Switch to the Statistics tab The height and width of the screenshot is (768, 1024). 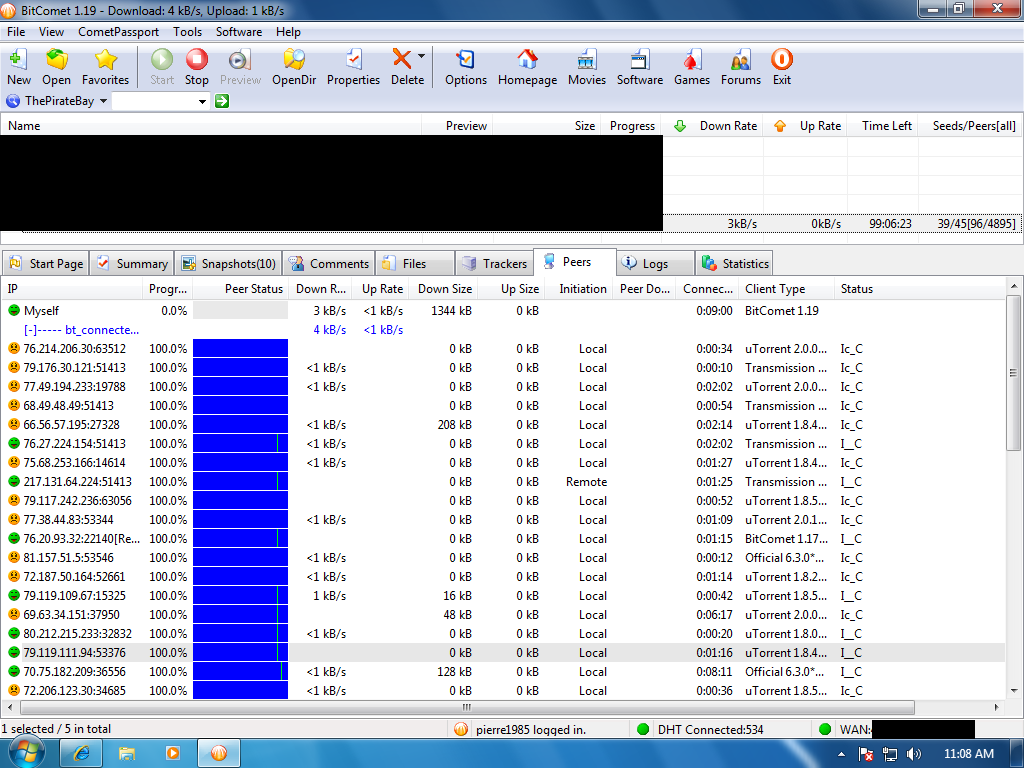tap(734, 263)
